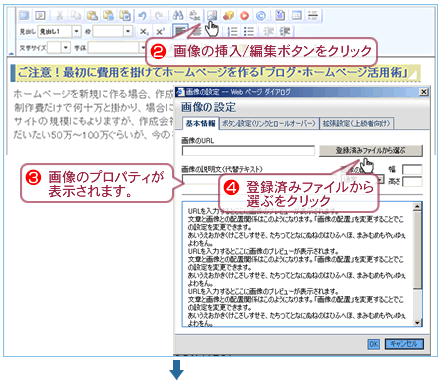The image size is (440, 383).
Task: Click the copy icon in toolbar
Action: click(76, 15)
